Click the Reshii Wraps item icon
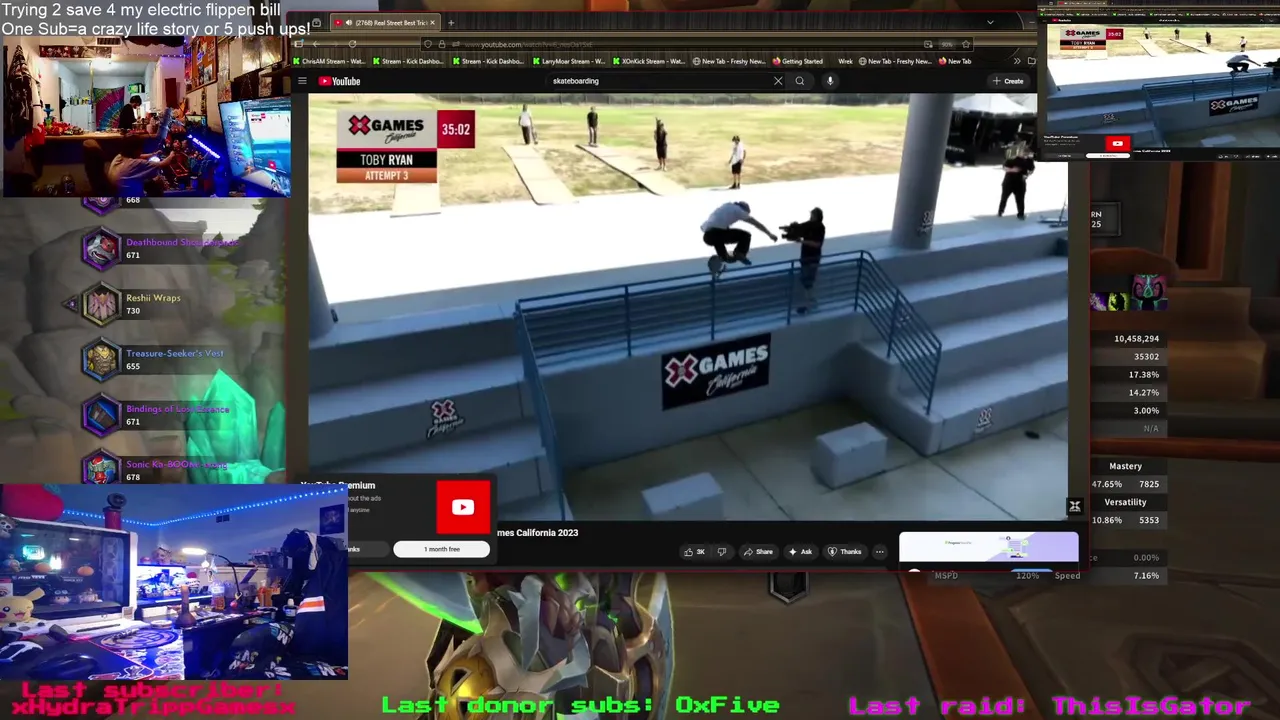Image resolution: width=1280 pixels, height=720 pixels. (101, 304)
